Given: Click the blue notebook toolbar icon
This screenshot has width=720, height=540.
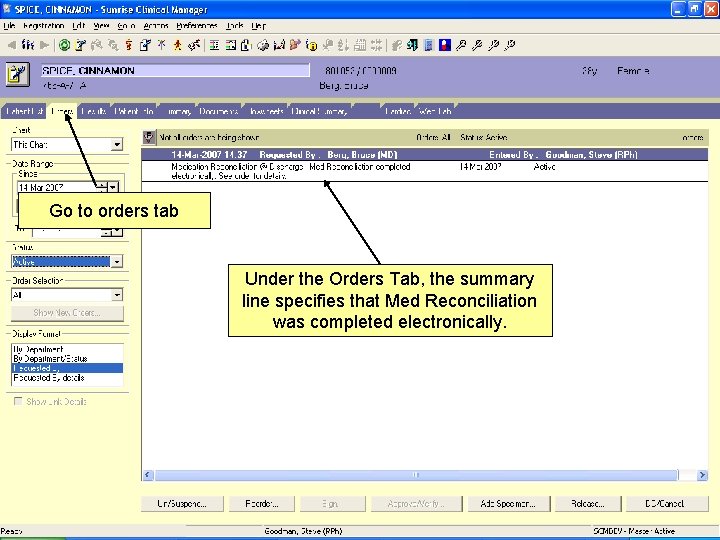Looking at the screenshot, I should coord(428,45).
